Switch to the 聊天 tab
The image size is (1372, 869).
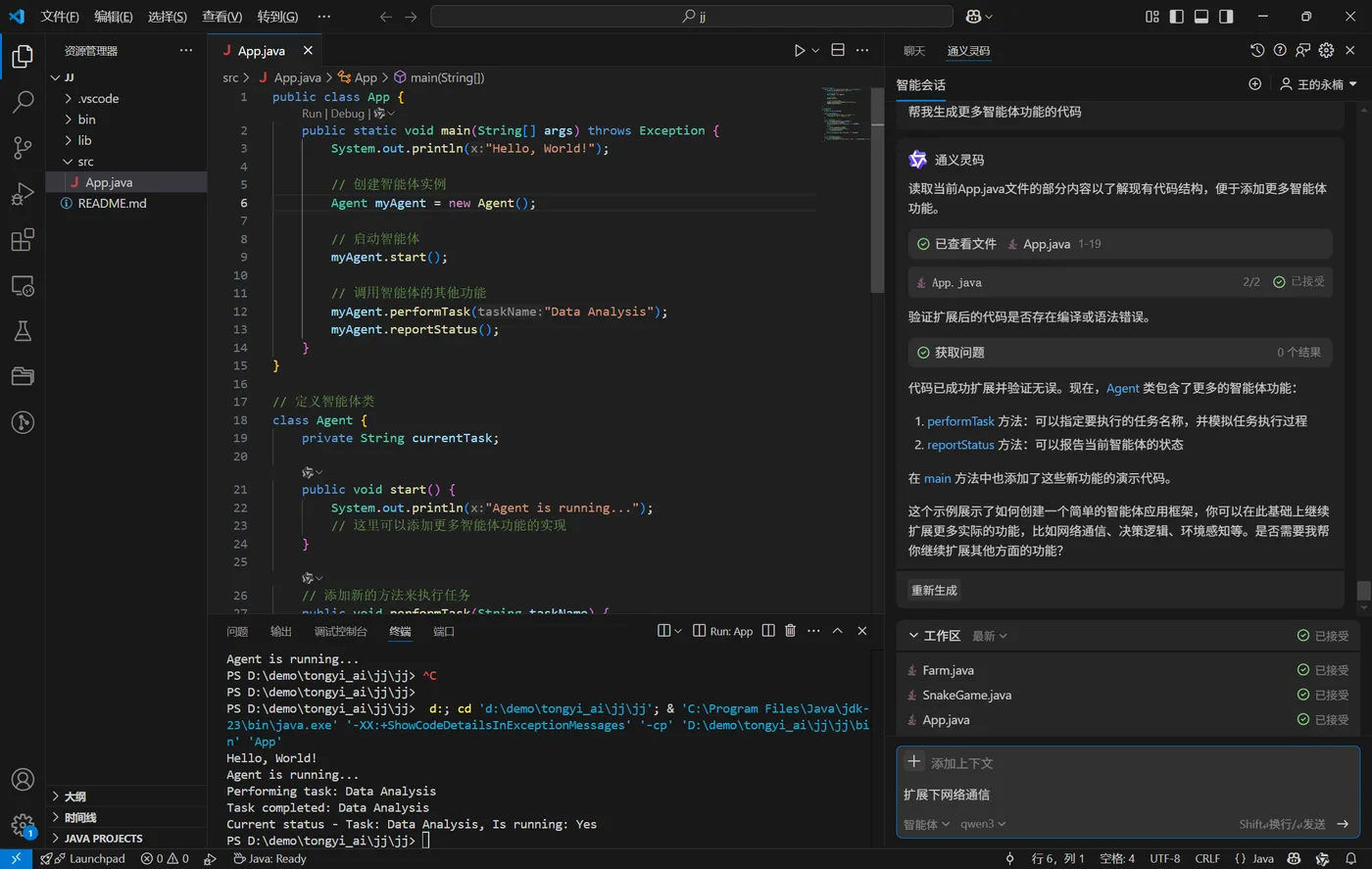914,51
